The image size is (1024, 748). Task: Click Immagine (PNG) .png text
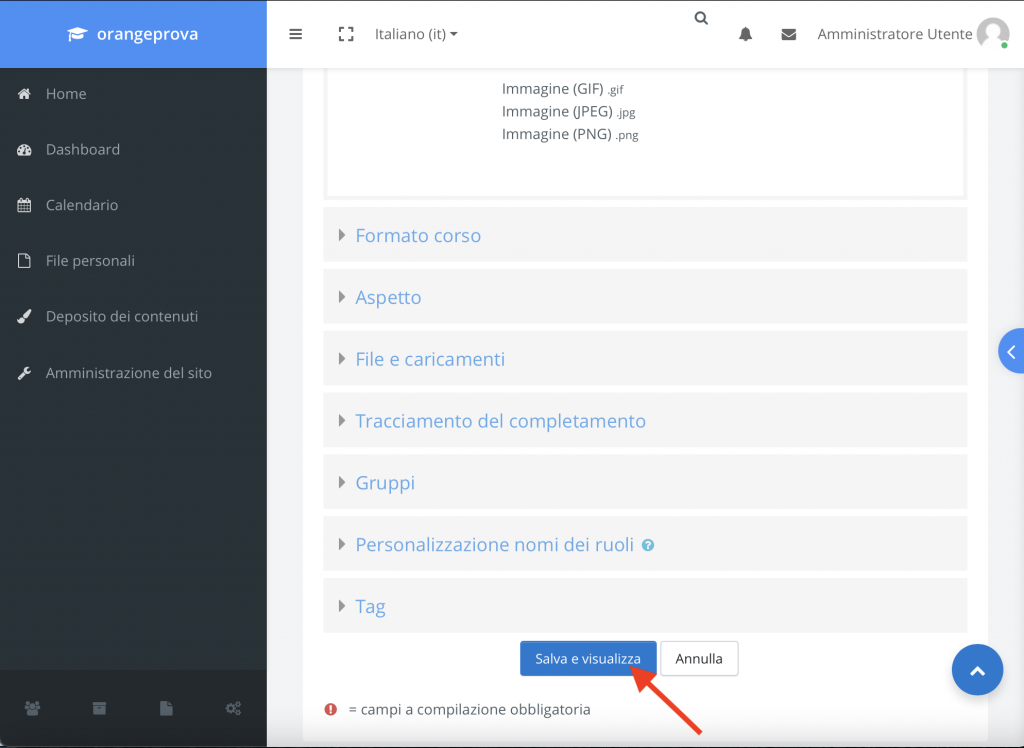click(570, 135)
